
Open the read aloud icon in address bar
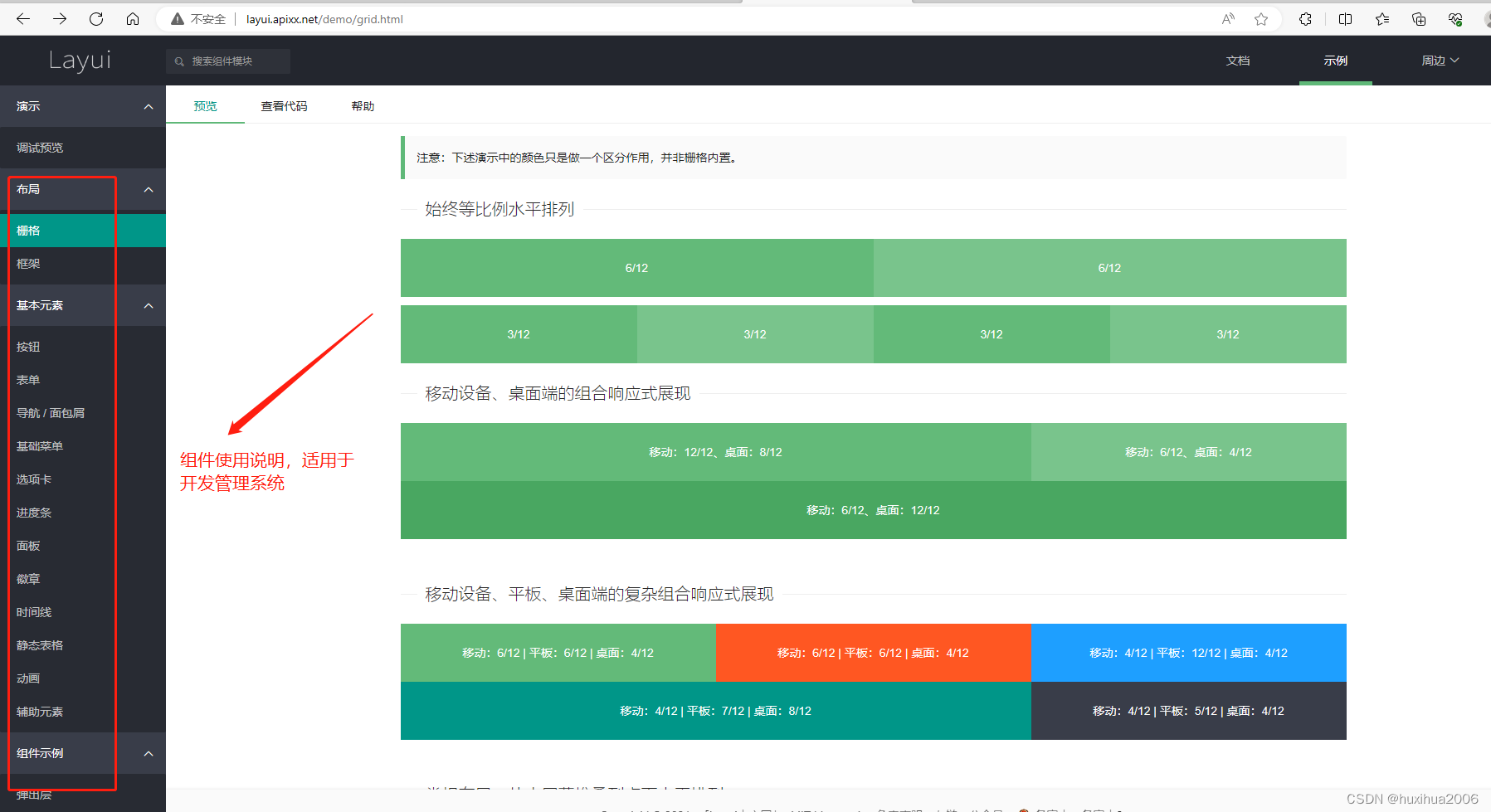pos(1228,19)
